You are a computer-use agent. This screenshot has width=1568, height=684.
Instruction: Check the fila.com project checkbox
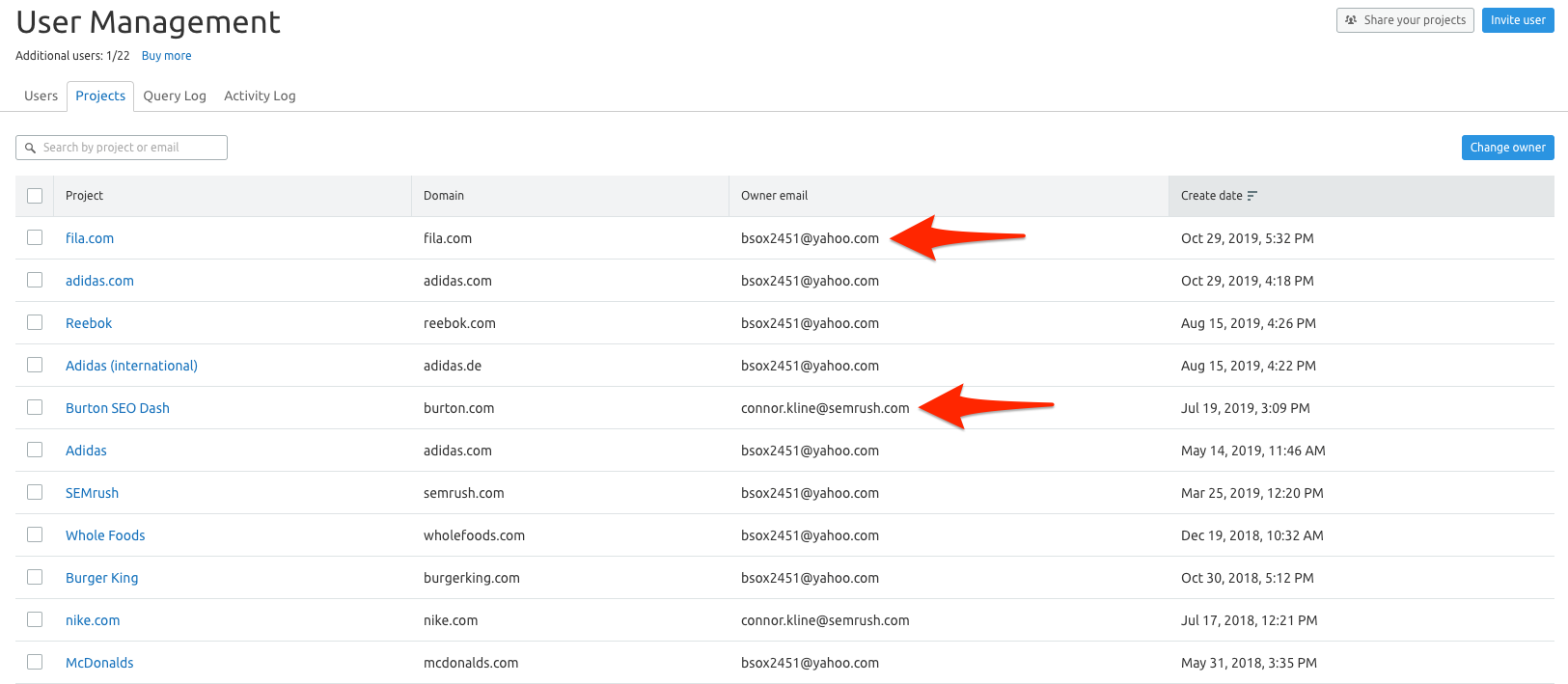tap(35, 237)
